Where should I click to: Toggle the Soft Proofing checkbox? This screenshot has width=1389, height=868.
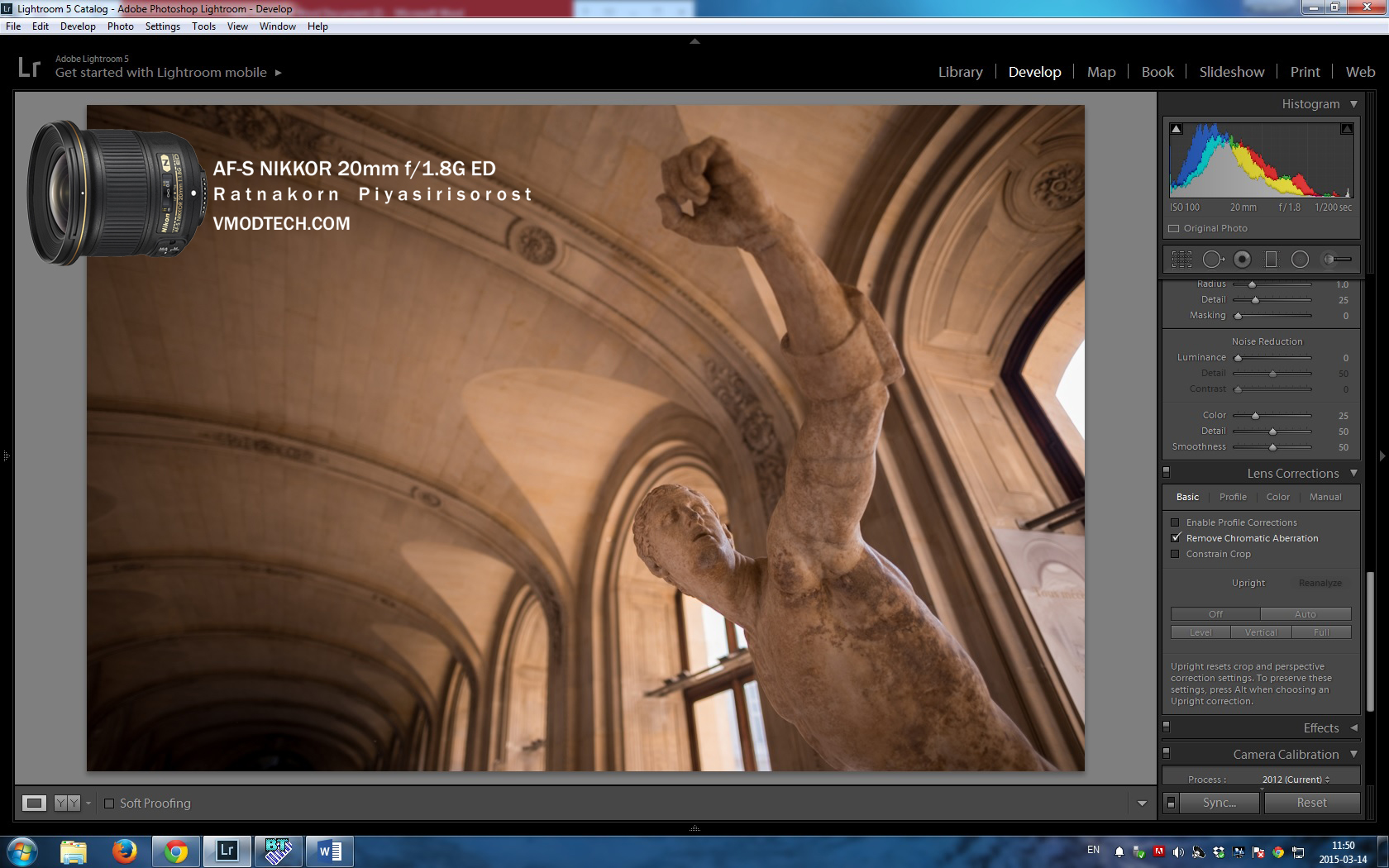pyautogui.click(x=108, y=804)
